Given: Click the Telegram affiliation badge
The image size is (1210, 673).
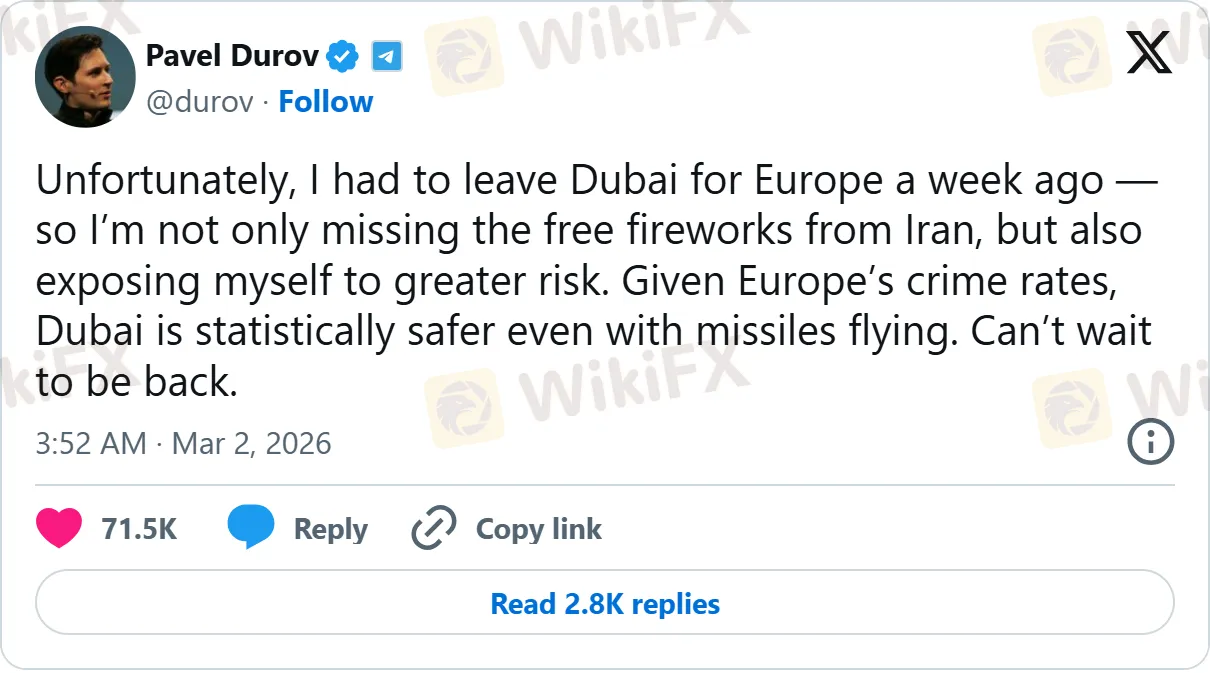Looking at the screenshot, I should point(387,56).
